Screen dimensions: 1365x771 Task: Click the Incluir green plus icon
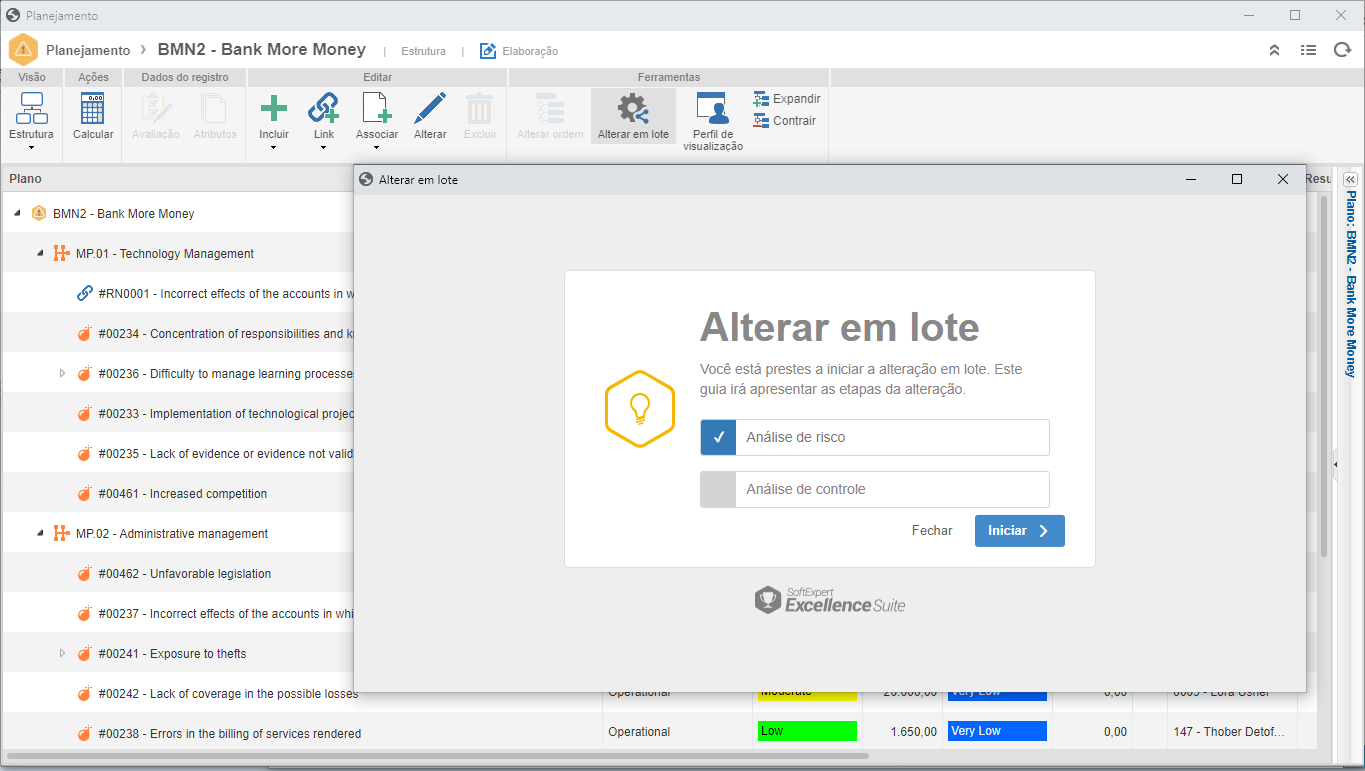pos(273,108)
